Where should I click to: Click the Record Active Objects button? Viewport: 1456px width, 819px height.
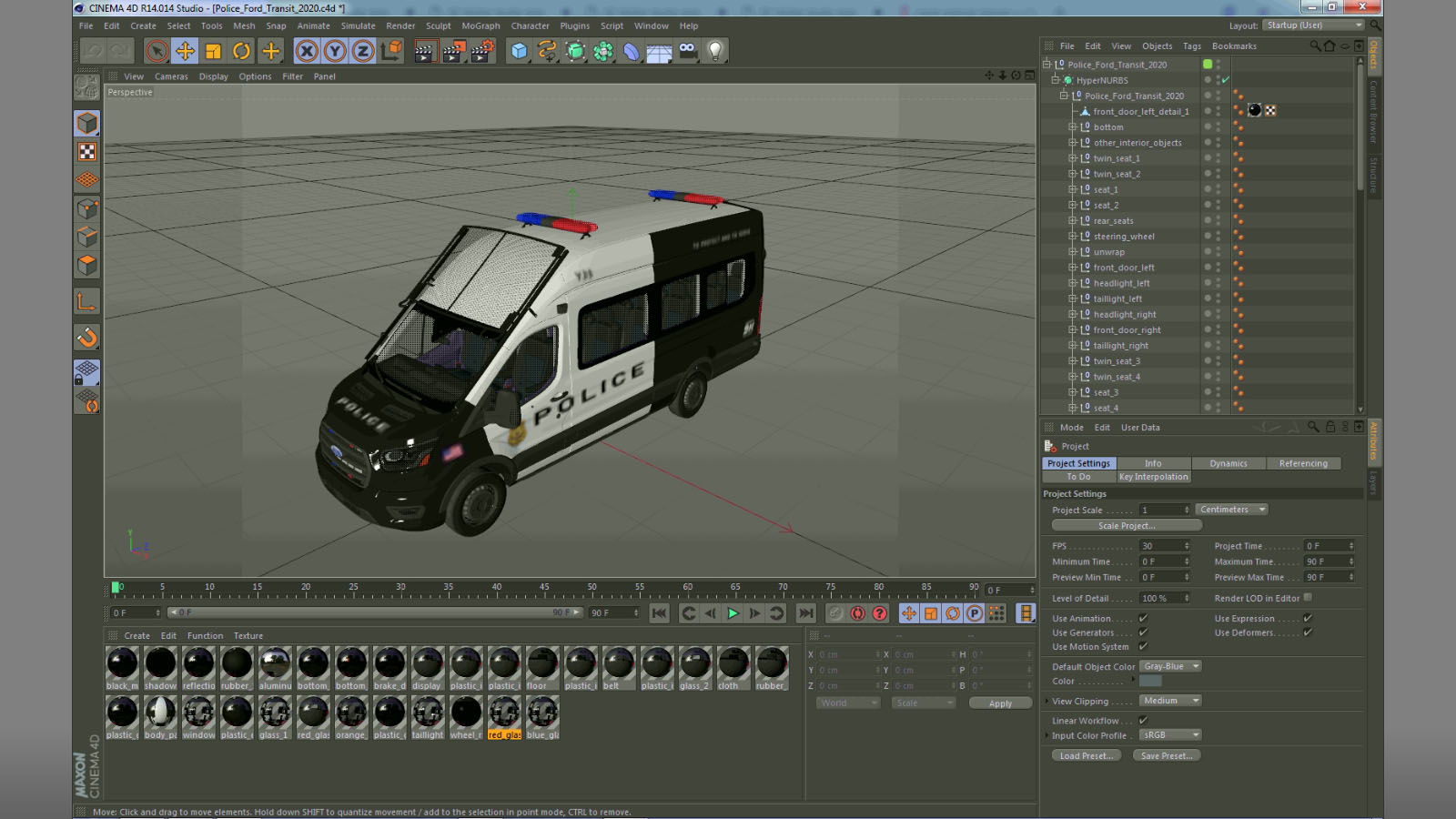tap(835, 613)
